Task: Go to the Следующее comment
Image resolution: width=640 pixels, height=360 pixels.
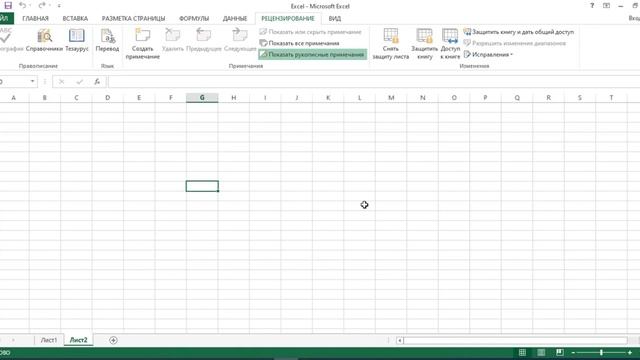Action: [x=240, y=40]
